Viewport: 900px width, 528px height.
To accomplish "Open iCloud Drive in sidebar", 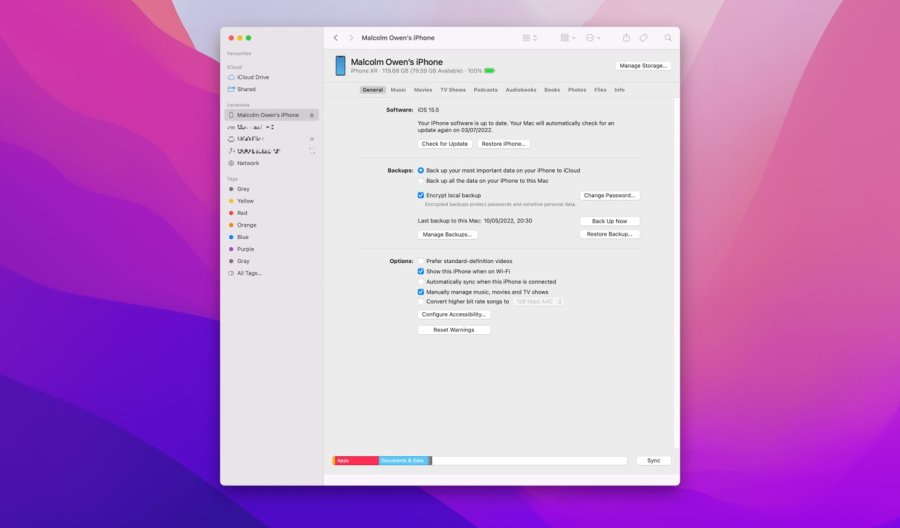I will click(253, 77).
